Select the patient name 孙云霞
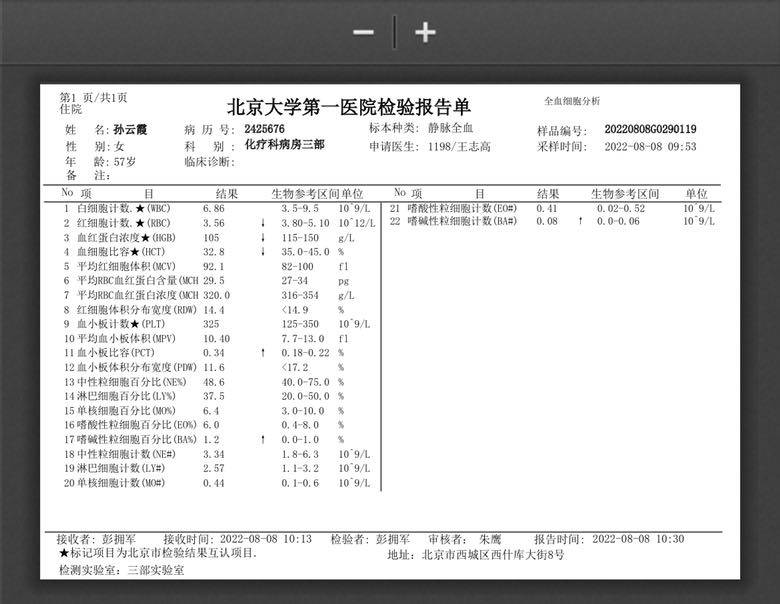This screenshot has height=604, width=780. (131, 129)
